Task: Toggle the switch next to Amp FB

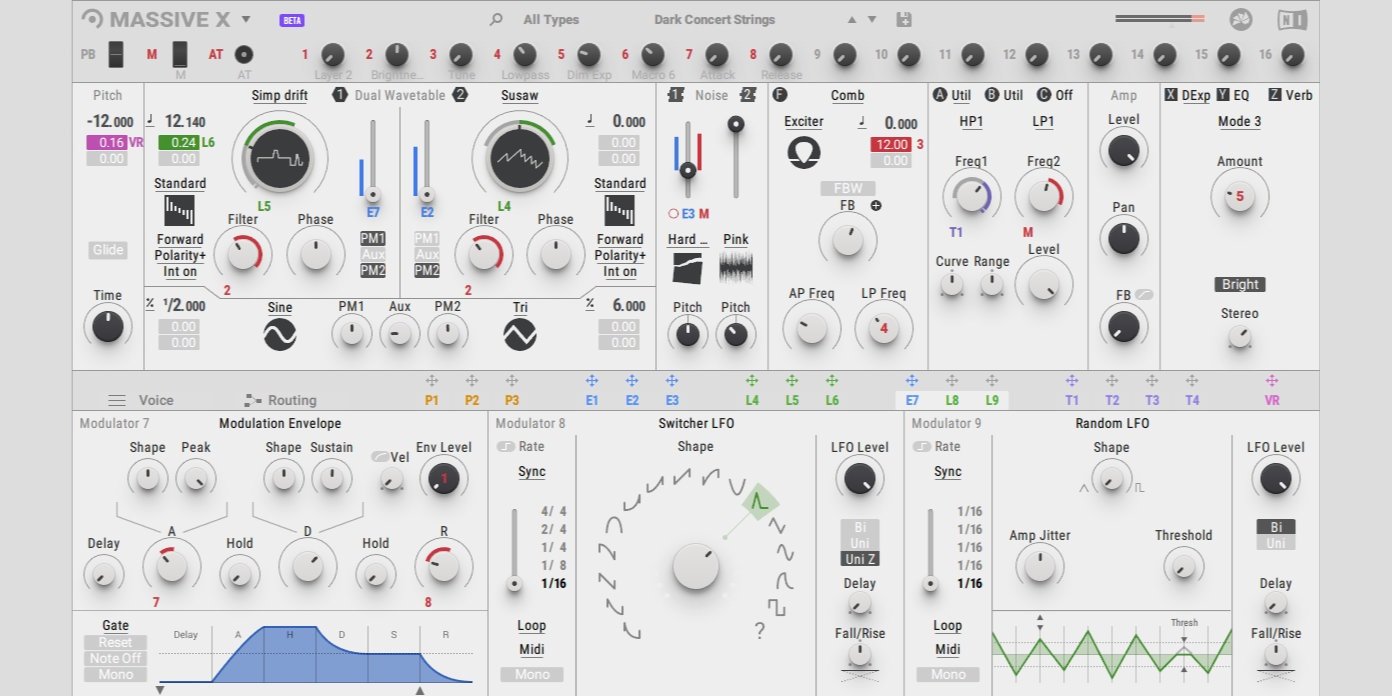Action: pos(1144,295)
